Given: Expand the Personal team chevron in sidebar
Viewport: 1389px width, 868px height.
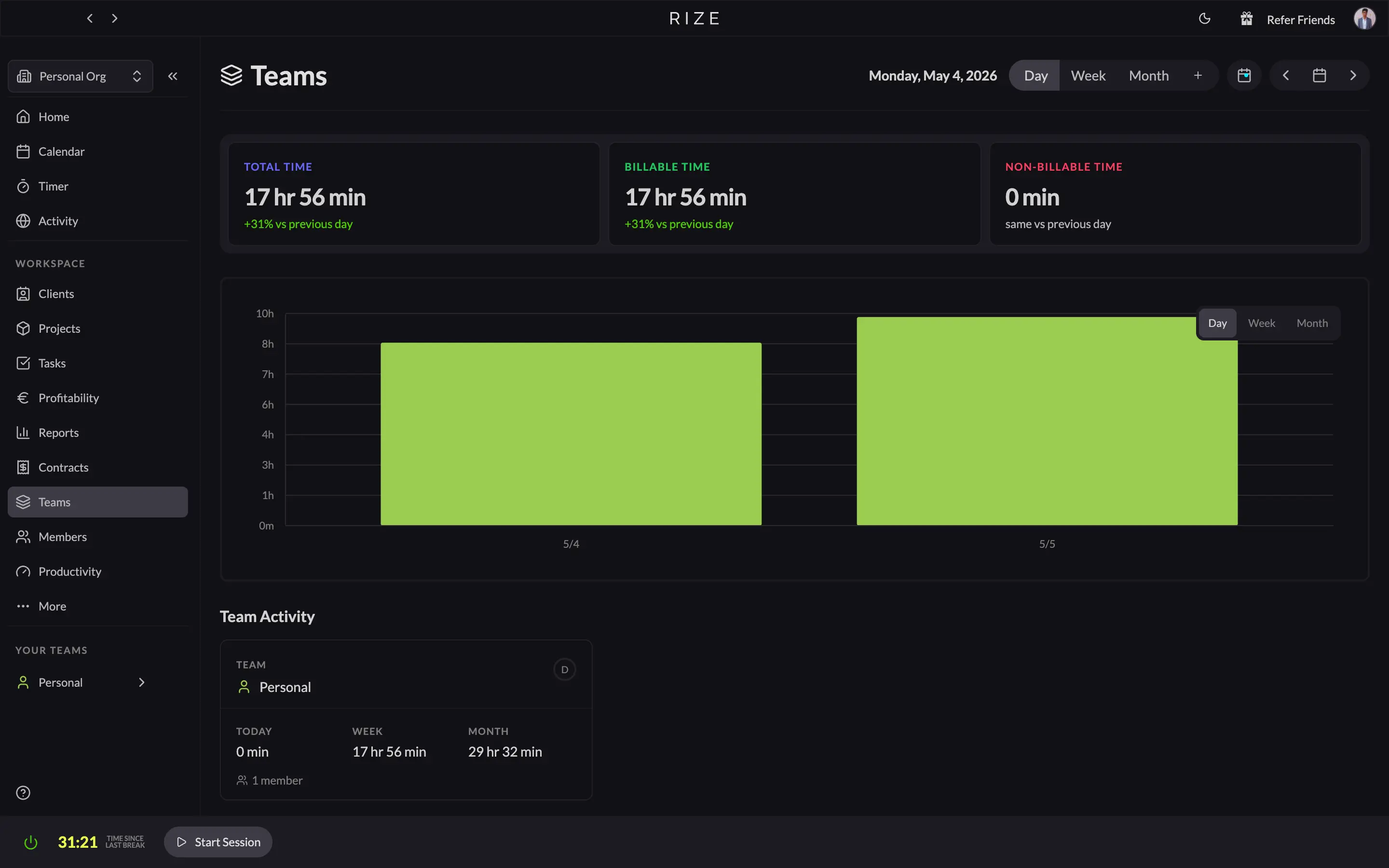Looking at the screenshot, I should tap(141, 682).
